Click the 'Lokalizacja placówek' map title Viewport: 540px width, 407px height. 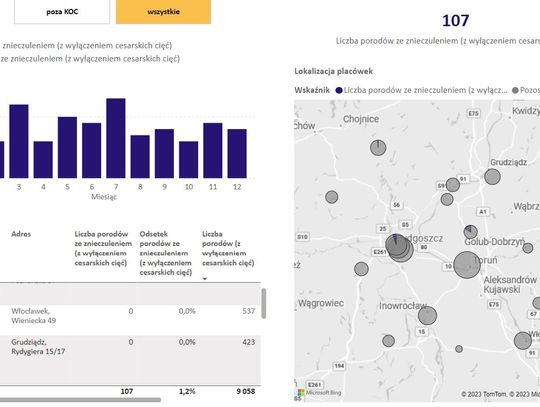(333, 71)
